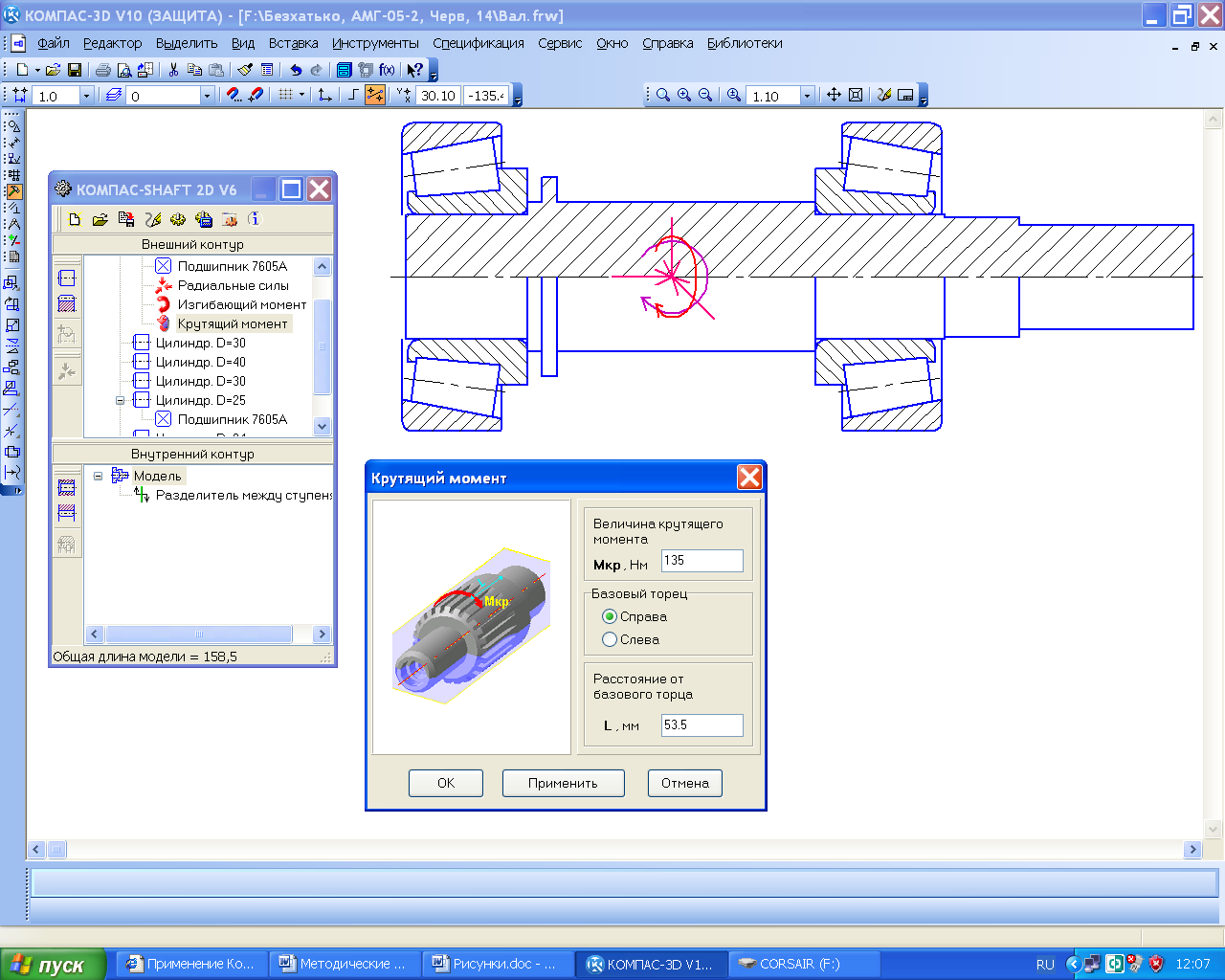Select Цилиндр. D=40 in the tree
This screenshot has height=980, width=1225.
coord(200,362)
